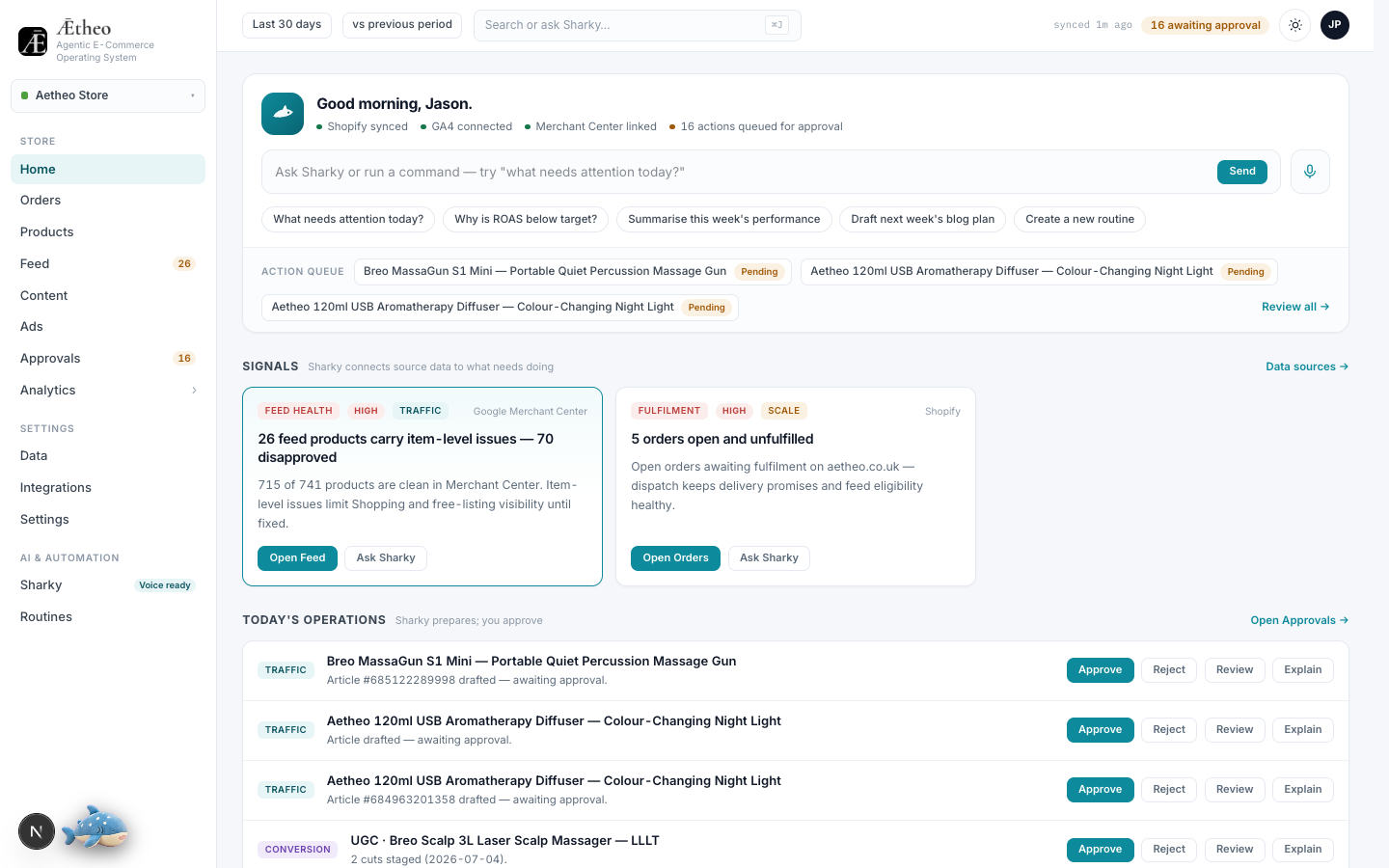Open the Data sources link
This screenshot has height=868, width=1389.
1307,366
